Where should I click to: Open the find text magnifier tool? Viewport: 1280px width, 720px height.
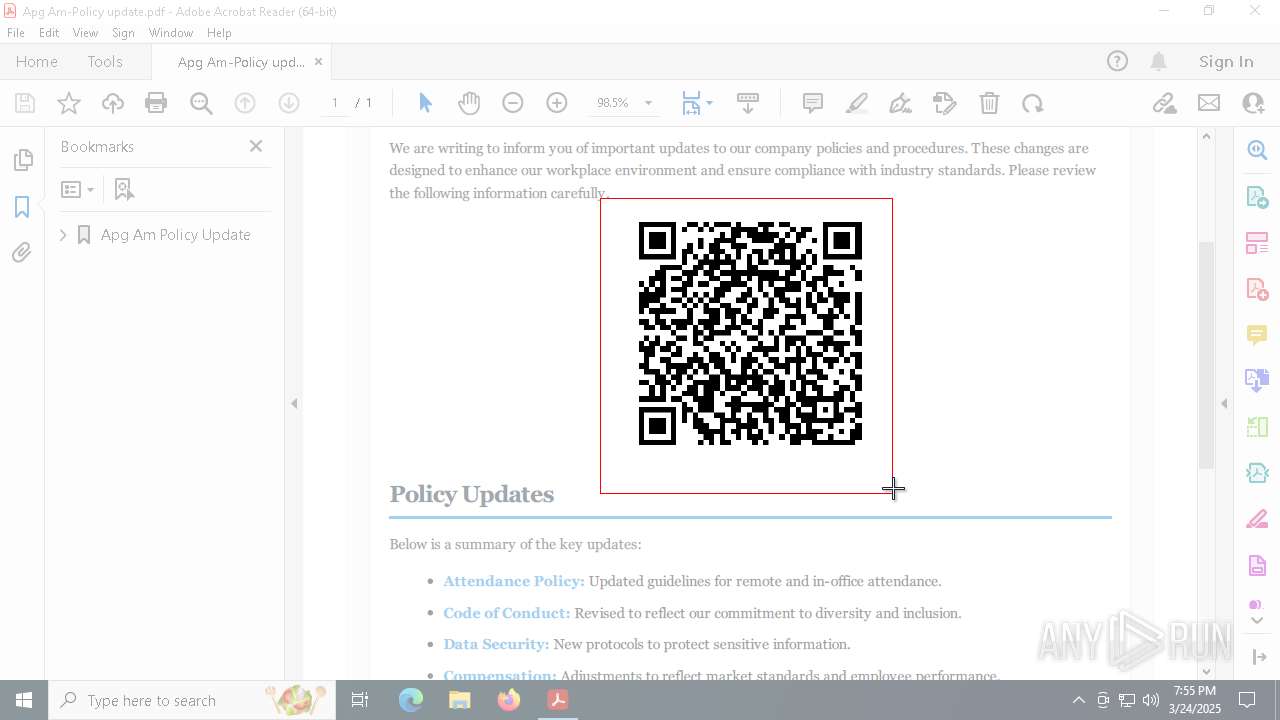[x=201, y=103]
